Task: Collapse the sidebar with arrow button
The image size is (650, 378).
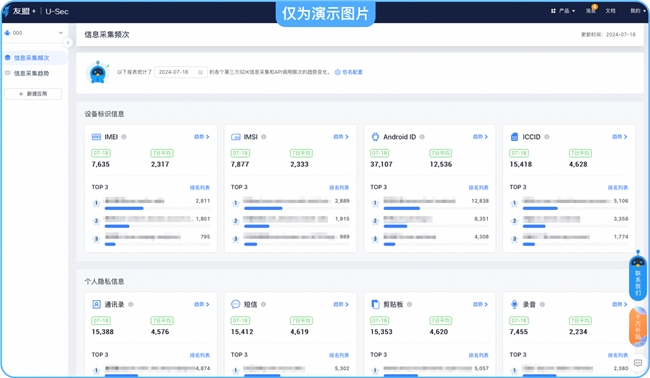Action: 68,42
